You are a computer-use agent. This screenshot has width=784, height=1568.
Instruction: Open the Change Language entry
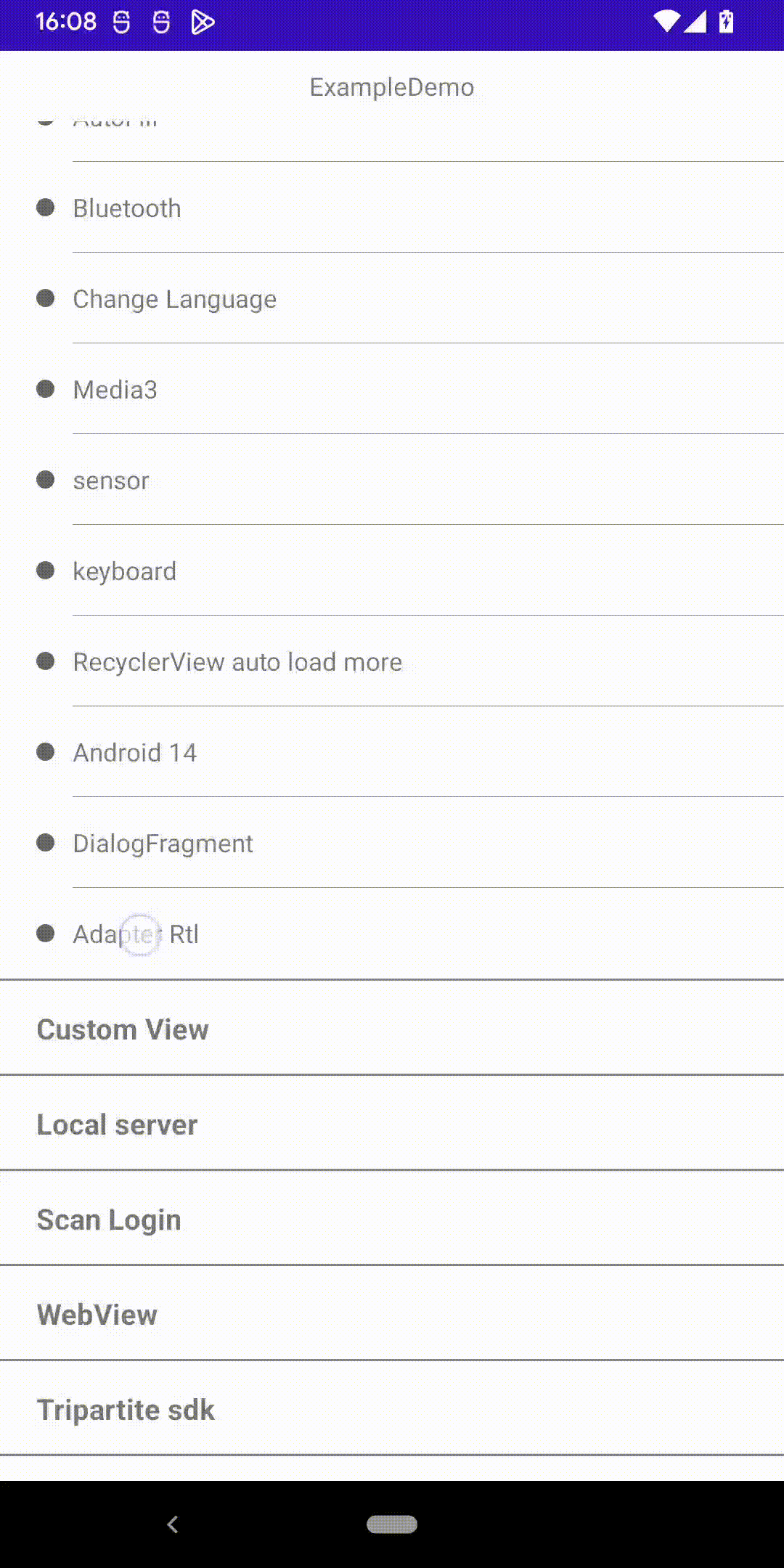[x=392, y=299]
